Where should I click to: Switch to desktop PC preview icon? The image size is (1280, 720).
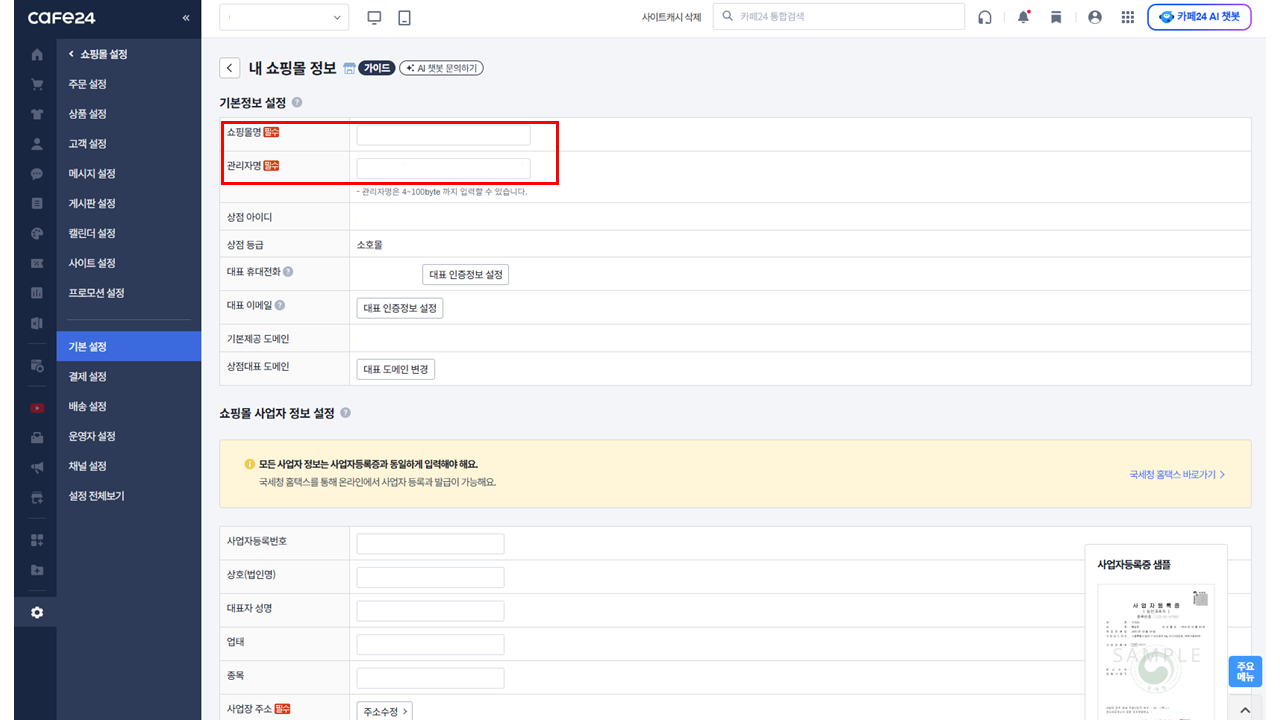pos(375,17)
